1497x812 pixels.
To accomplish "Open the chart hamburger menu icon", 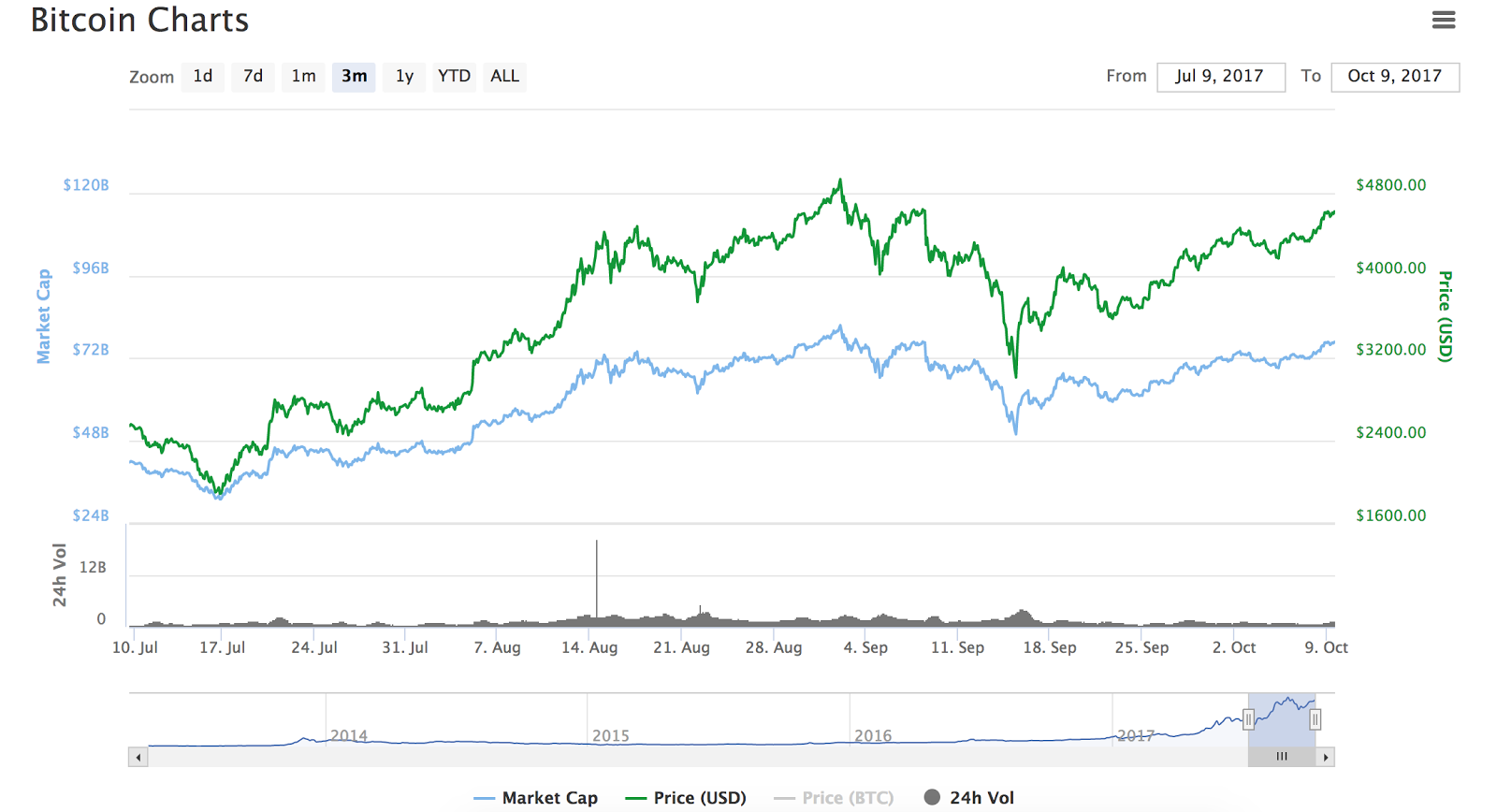I will (1444, 20).
